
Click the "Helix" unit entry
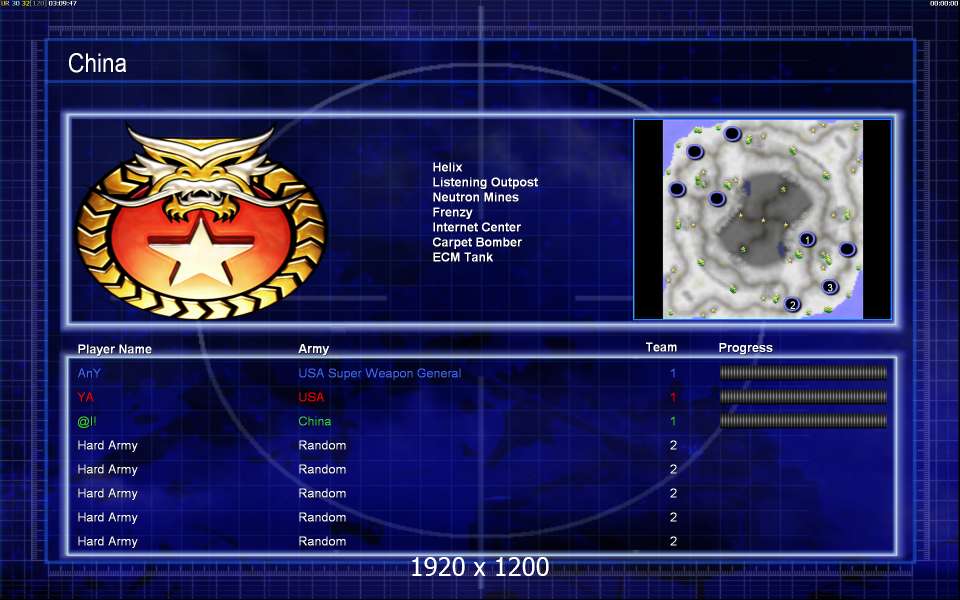447,167
